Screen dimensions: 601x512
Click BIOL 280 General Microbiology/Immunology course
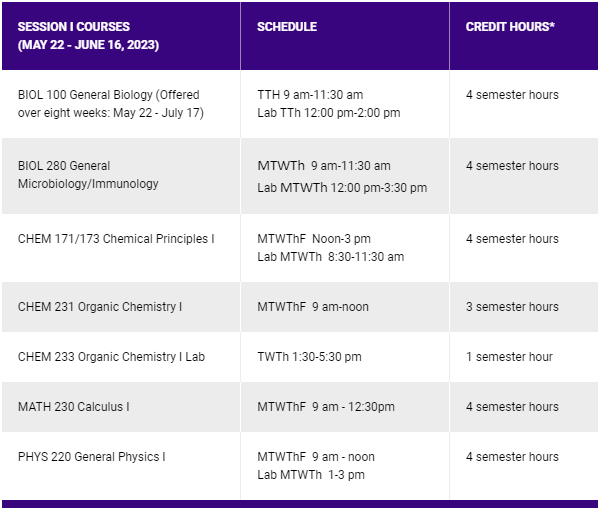pos(88,175)
